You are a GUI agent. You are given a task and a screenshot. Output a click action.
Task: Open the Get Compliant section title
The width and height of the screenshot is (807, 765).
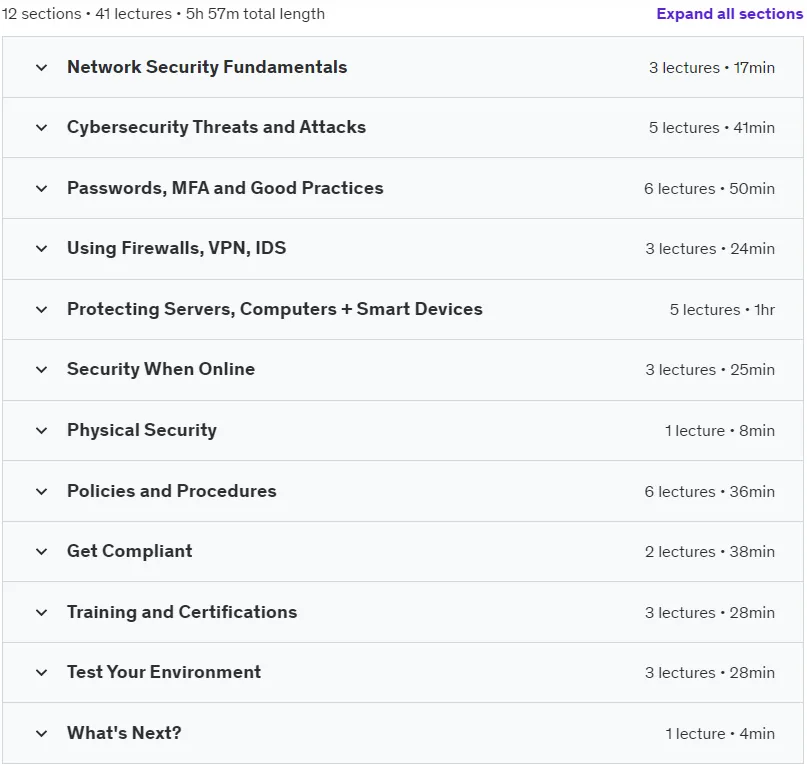130,551
